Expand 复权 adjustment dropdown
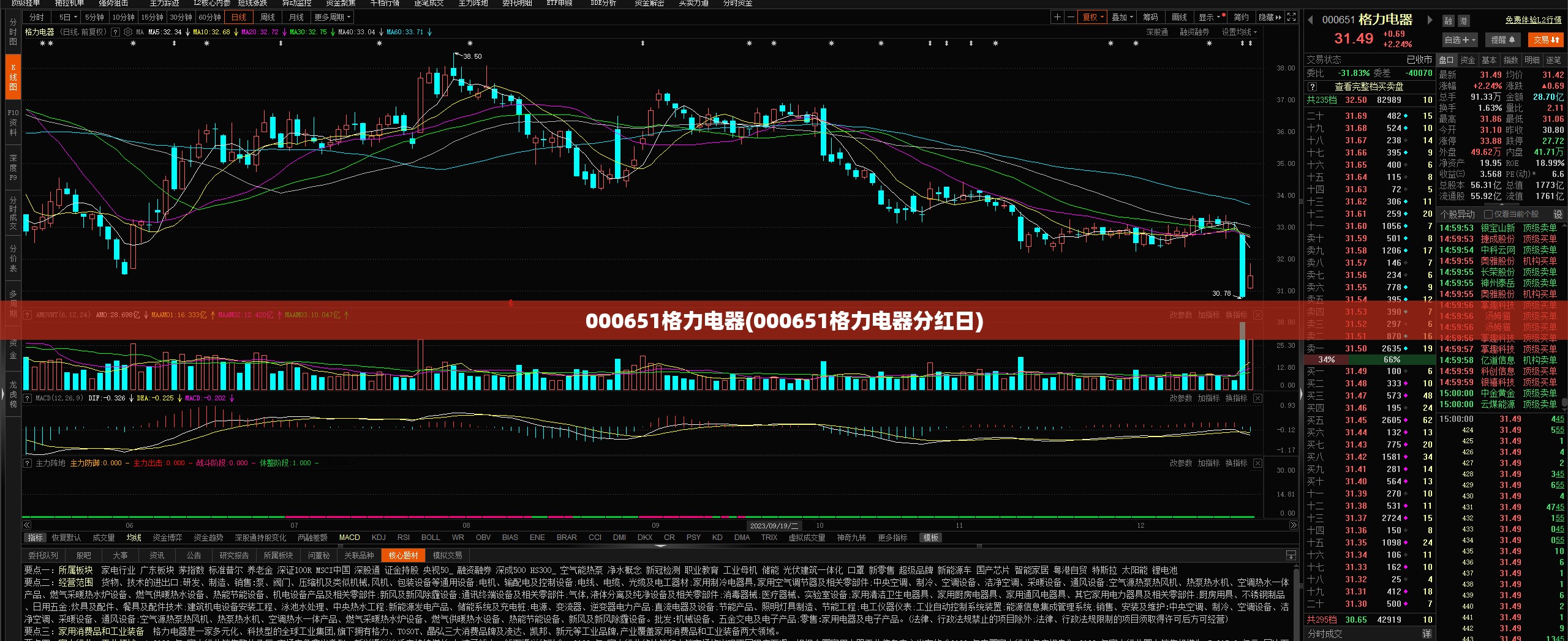1568x641 pixels. click(x=1093, y=17)
